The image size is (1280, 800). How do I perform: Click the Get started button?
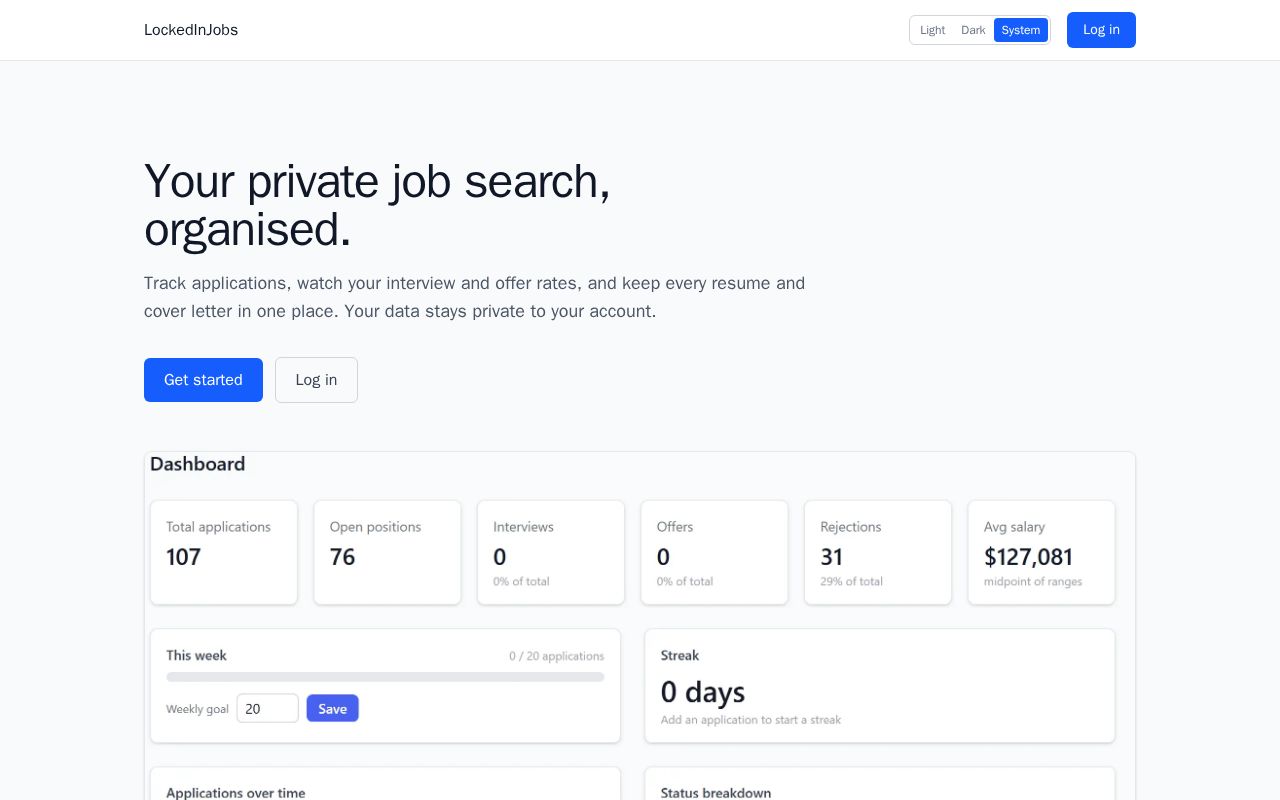coord(203,380)
